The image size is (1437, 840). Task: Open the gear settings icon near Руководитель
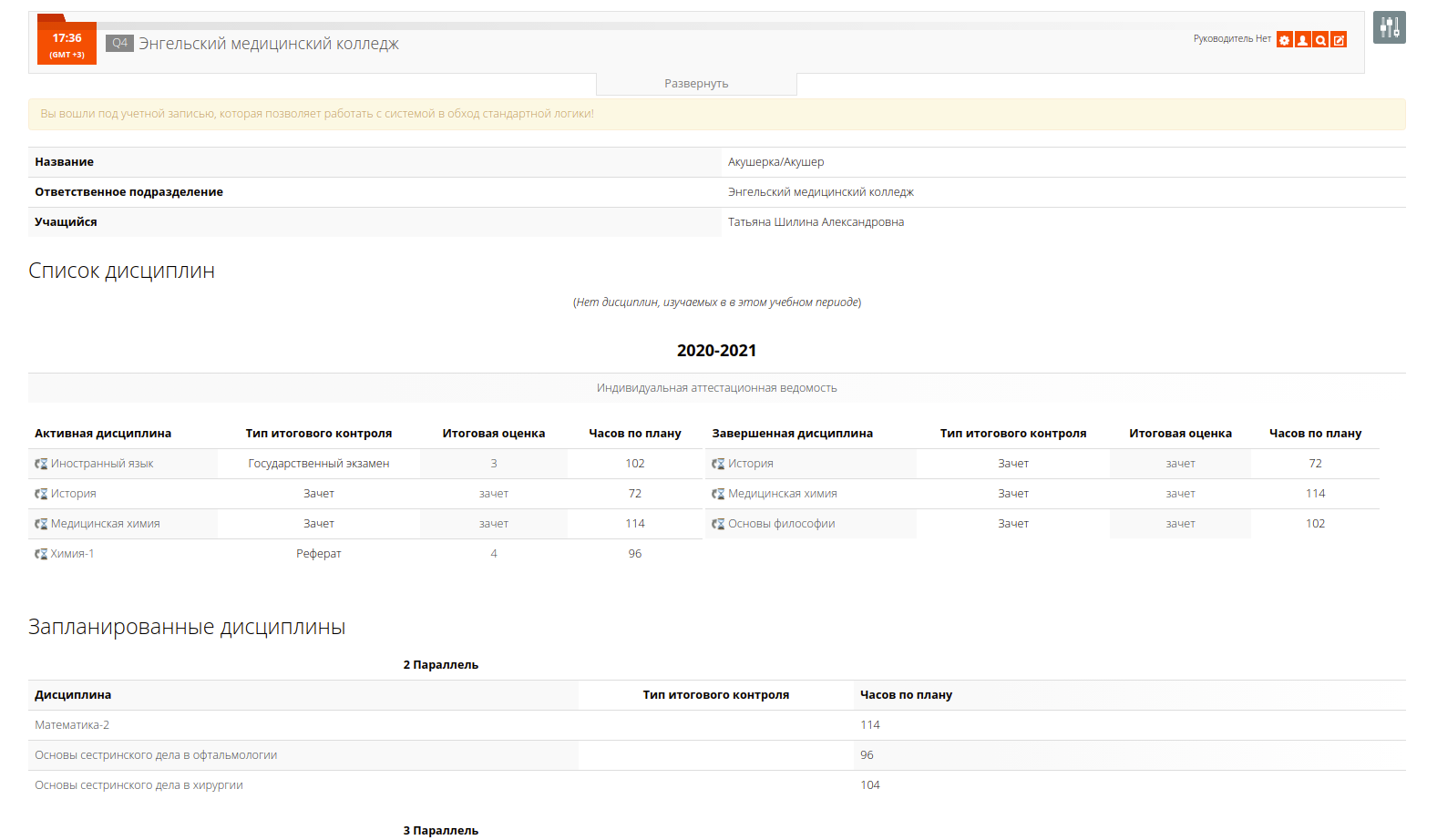pos(1284,40)
